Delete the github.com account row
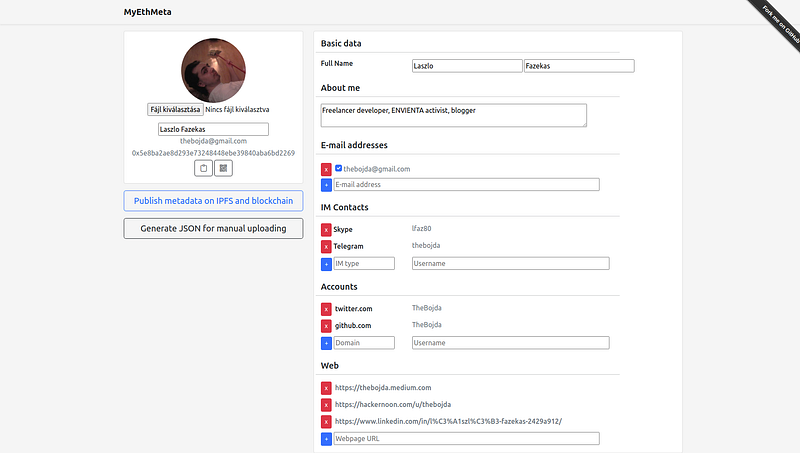800x453 pixels. click(x=326, y=326)
